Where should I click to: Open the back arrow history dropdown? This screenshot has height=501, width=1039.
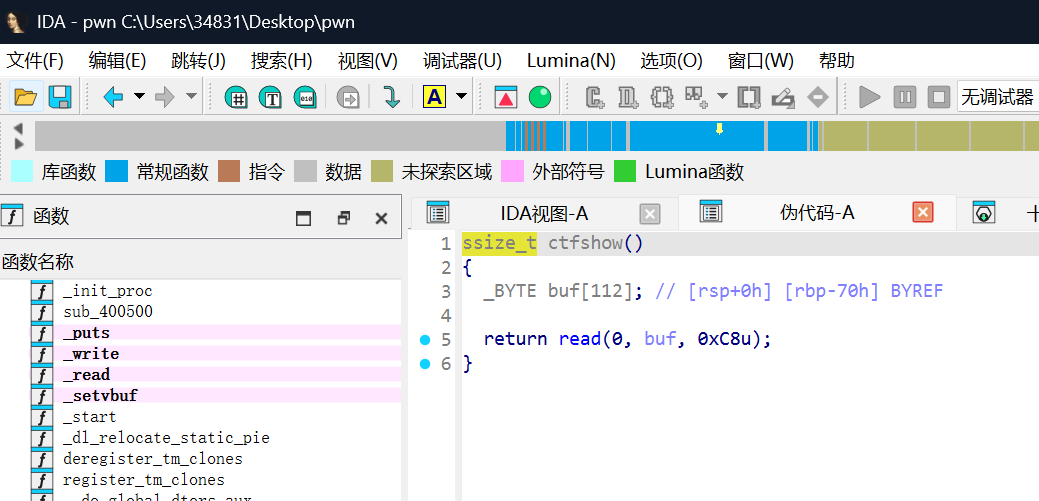click(139, 97)
